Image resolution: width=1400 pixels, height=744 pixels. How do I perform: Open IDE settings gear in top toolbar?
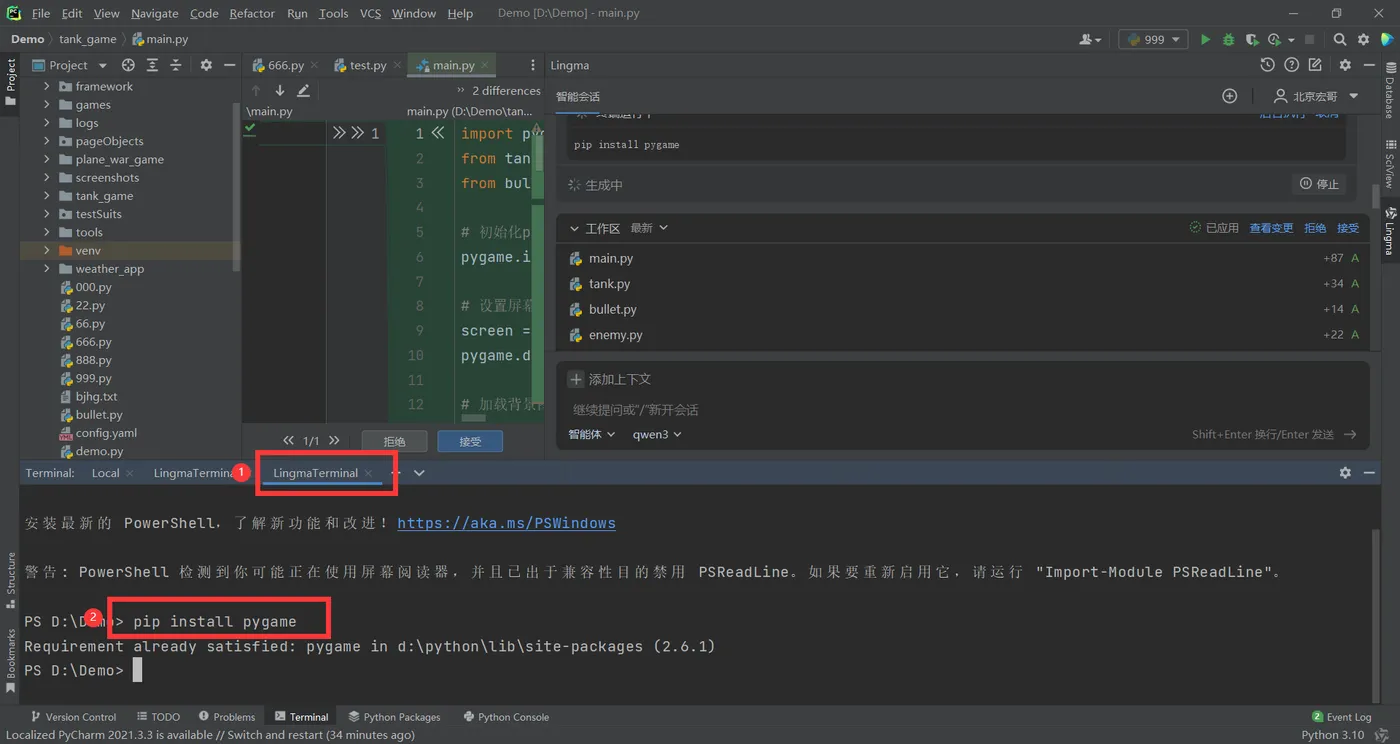(1363, 39)
